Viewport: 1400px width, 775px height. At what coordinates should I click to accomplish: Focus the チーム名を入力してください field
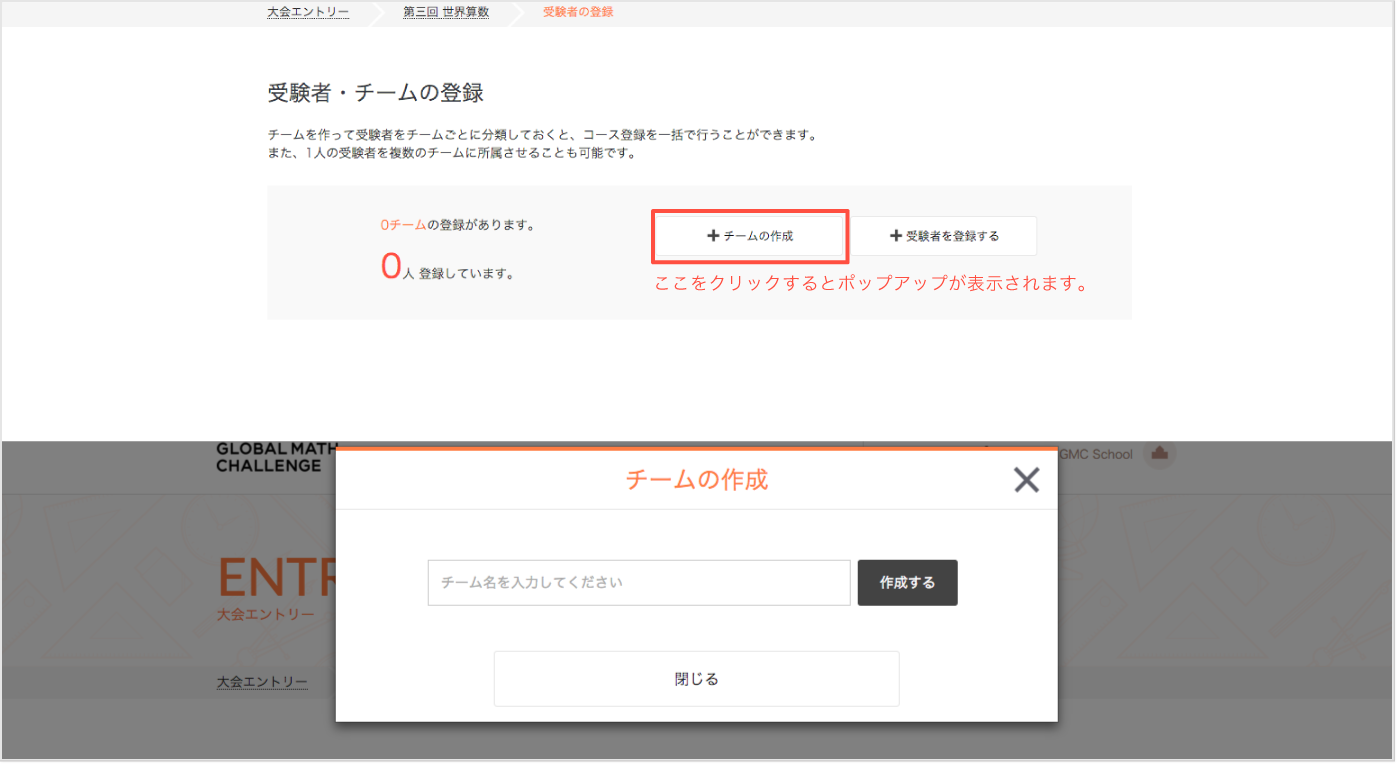639,583
